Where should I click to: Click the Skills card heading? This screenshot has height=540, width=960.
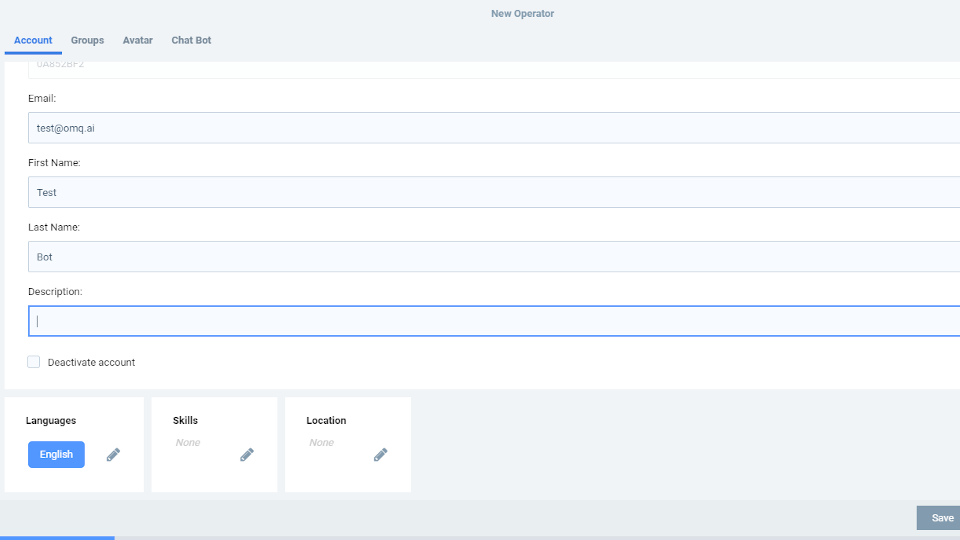(x=185, y=421)
